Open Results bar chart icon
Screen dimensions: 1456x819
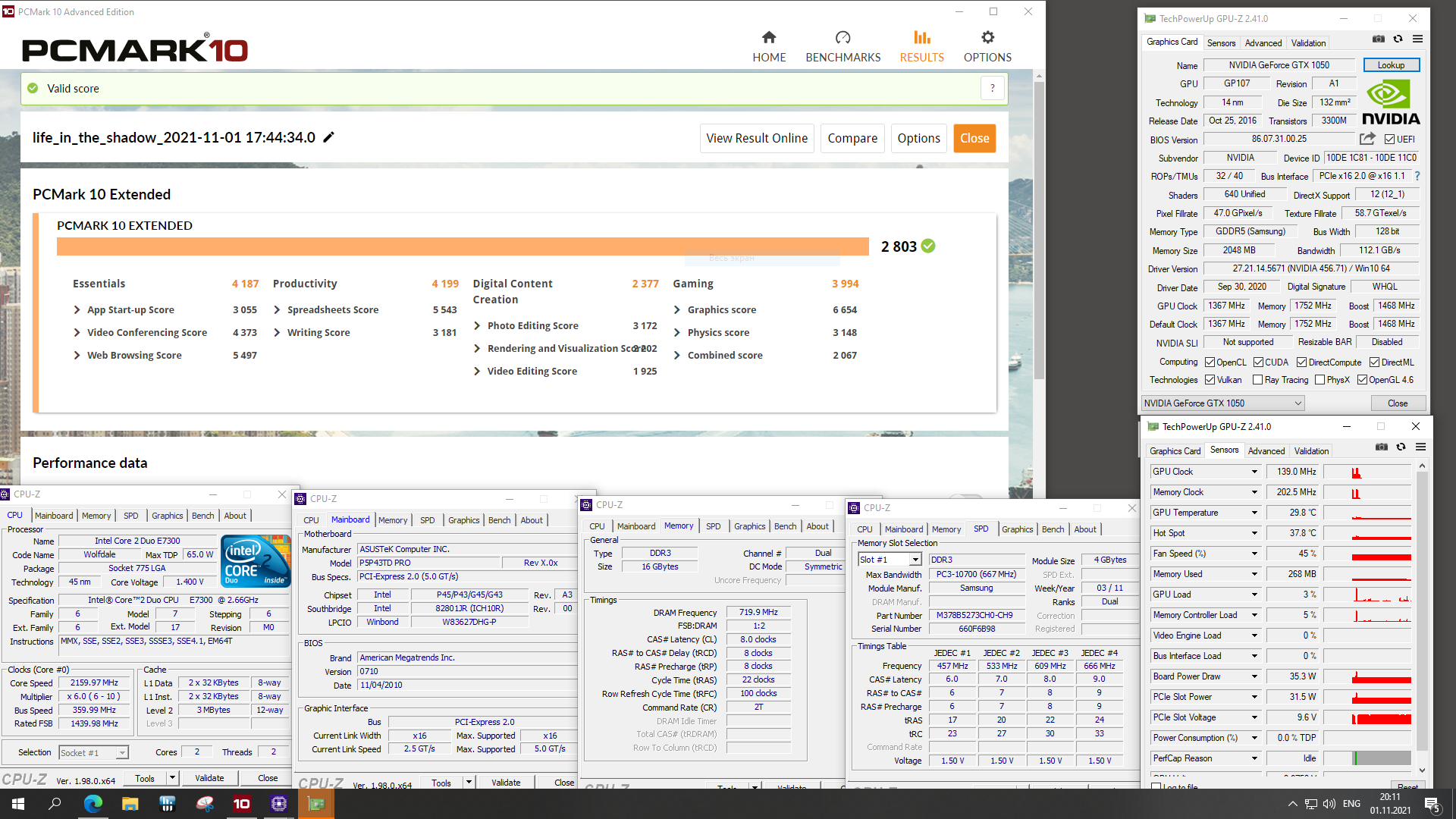[921, 37]
